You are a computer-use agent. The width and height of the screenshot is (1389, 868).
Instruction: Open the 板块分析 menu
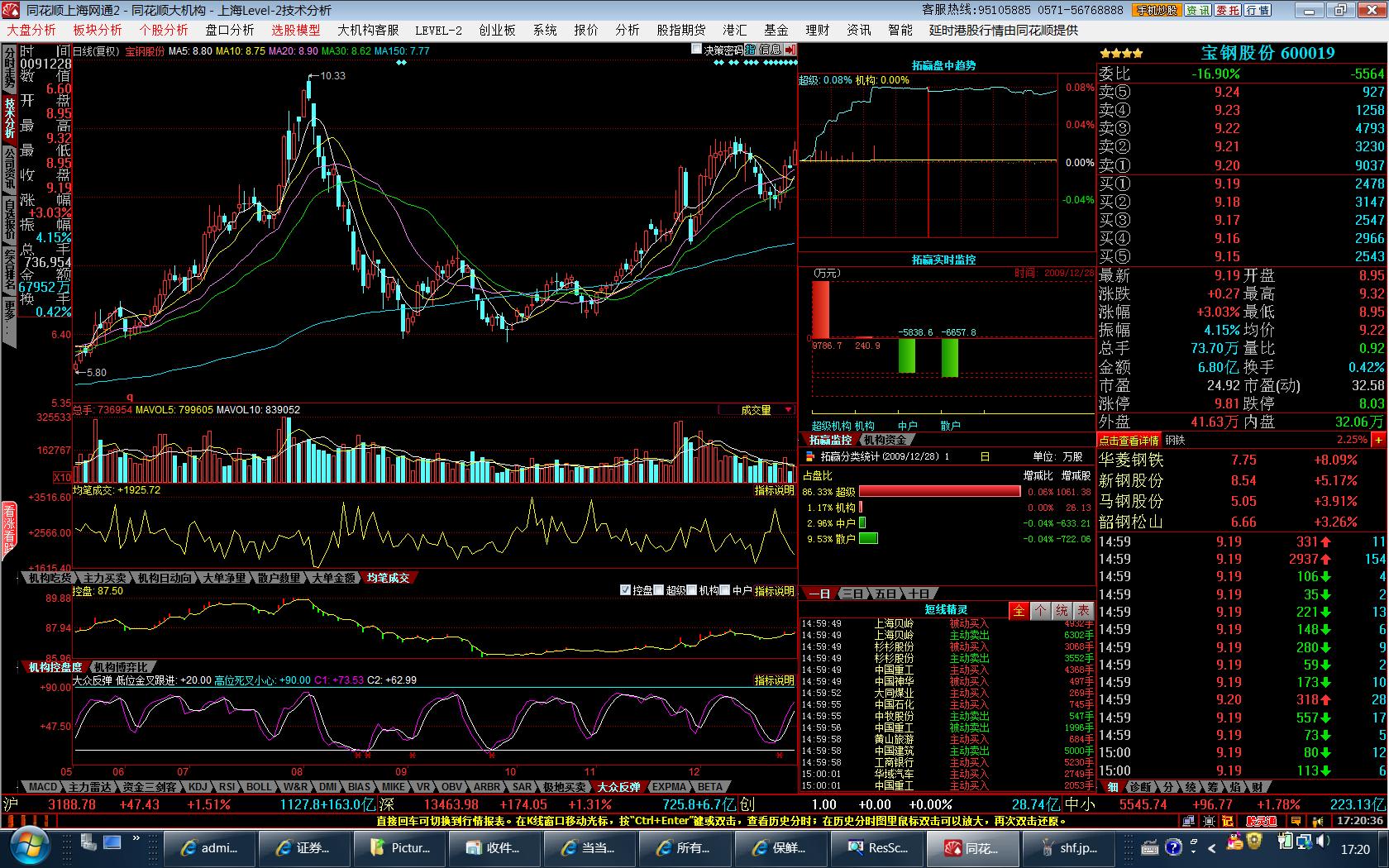pyautogui.click(x=98, y=30)
